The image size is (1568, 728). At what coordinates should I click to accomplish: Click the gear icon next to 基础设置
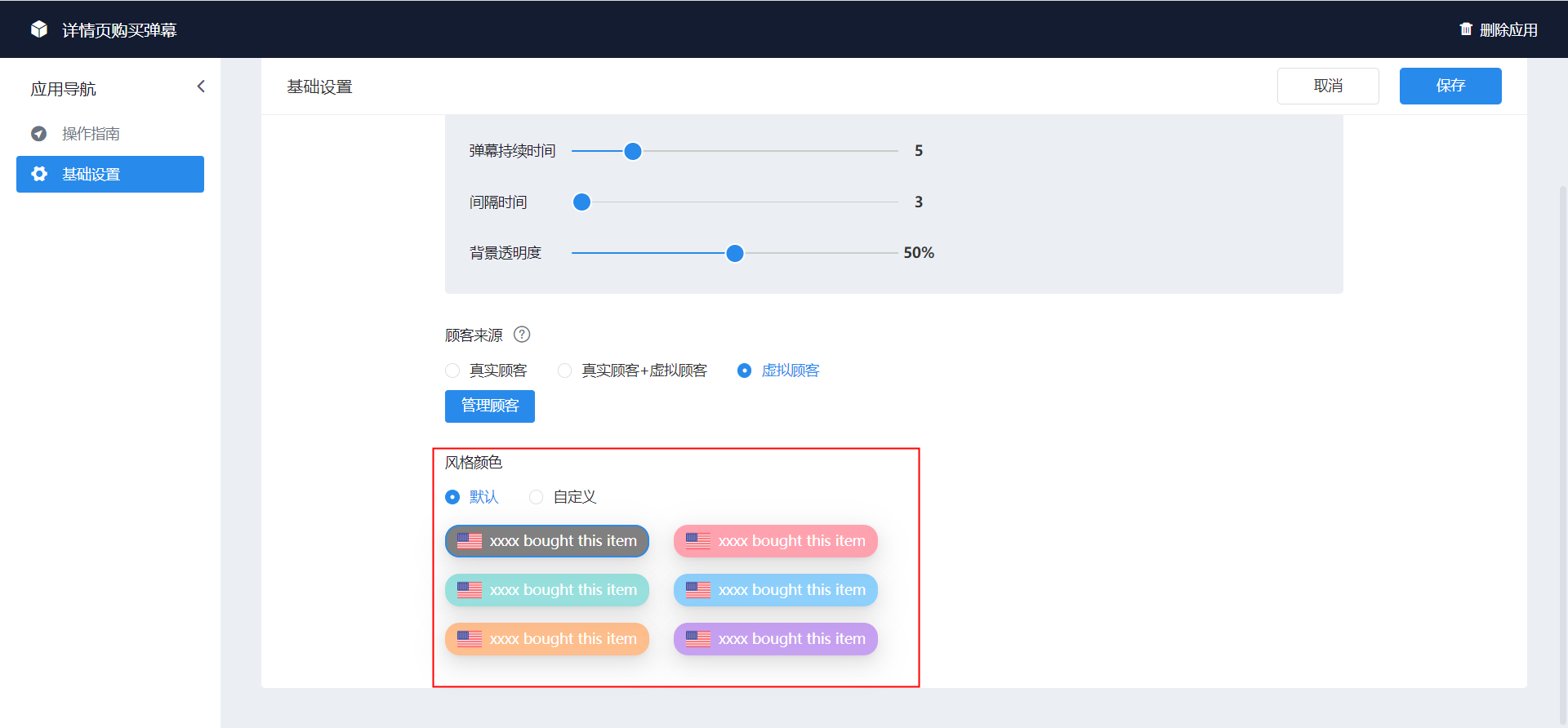pyautogui.click(x=39, y=174)
